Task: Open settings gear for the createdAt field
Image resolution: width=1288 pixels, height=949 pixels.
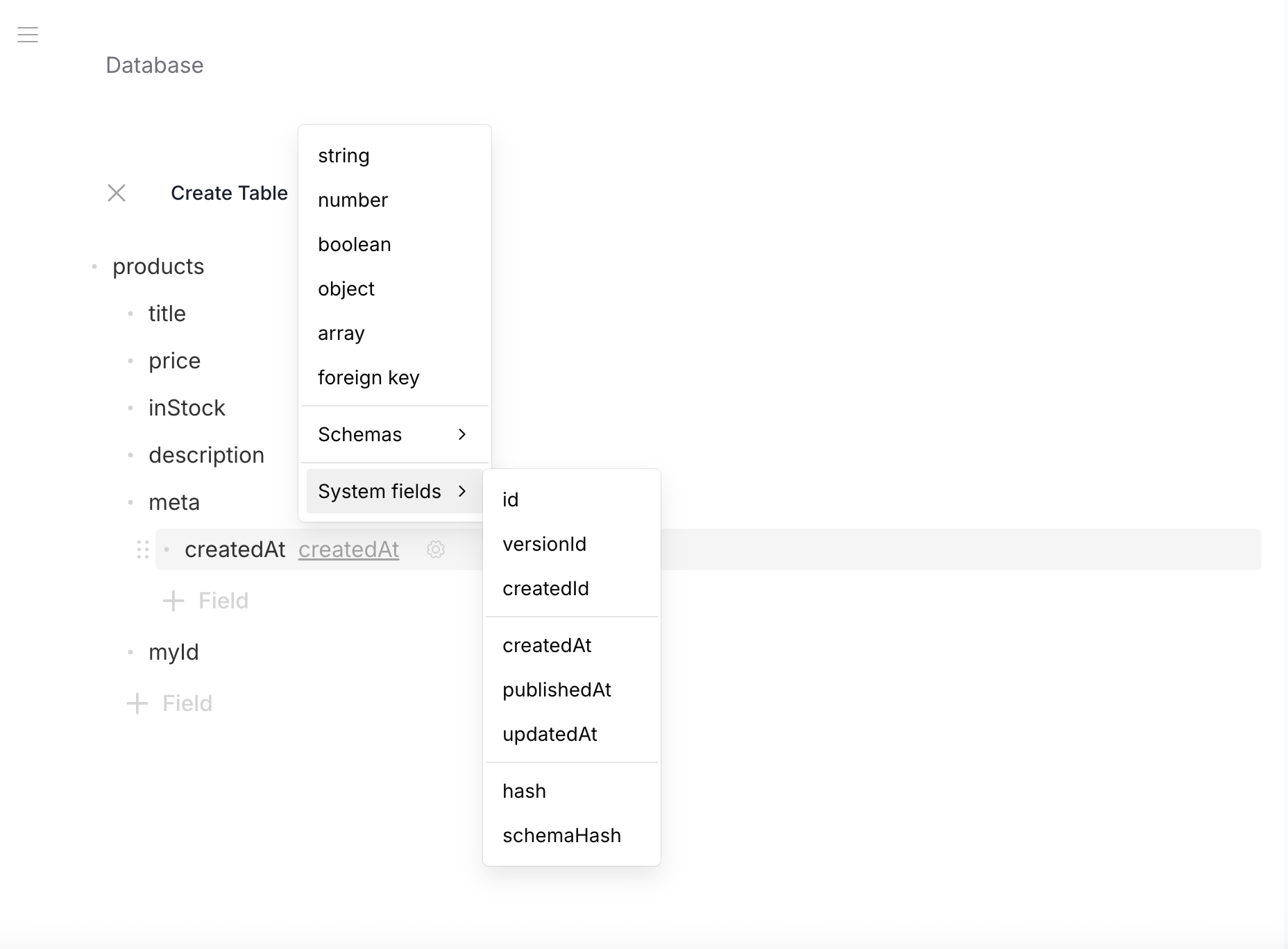Action: 435,549
